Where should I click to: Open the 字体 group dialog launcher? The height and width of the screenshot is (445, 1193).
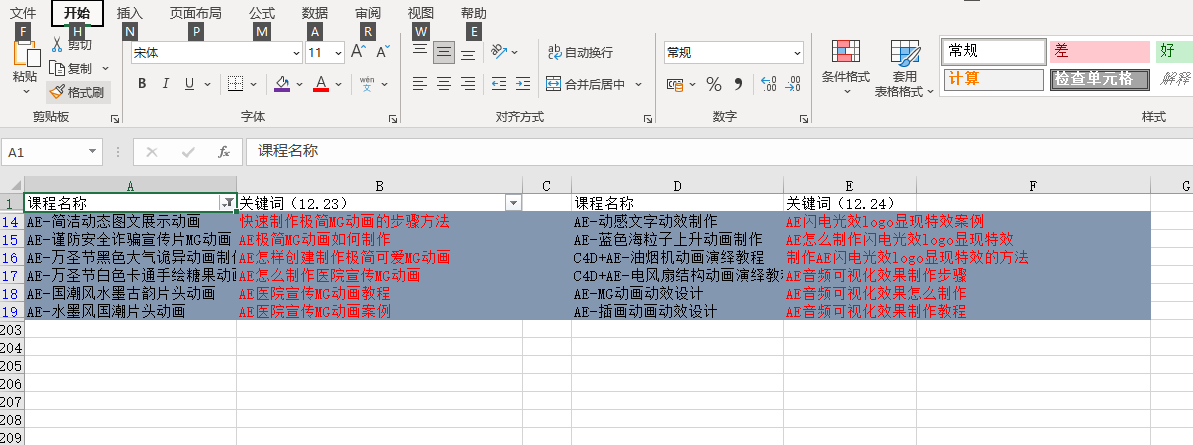393,119
